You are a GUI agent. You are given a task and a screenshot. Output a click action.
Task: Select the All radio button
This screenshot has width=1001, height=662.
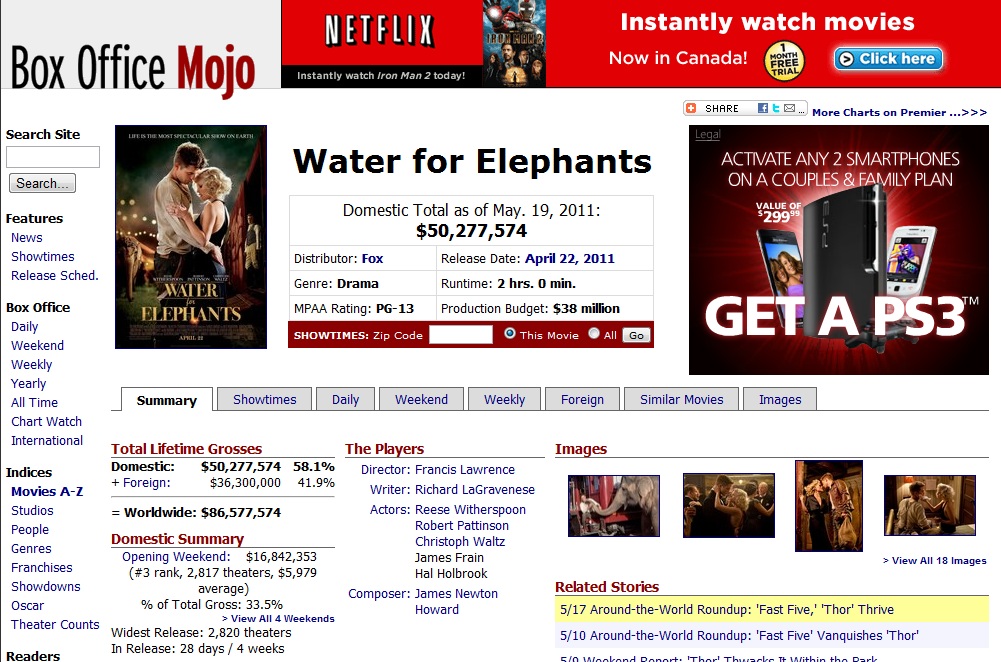tap(594, 334)
